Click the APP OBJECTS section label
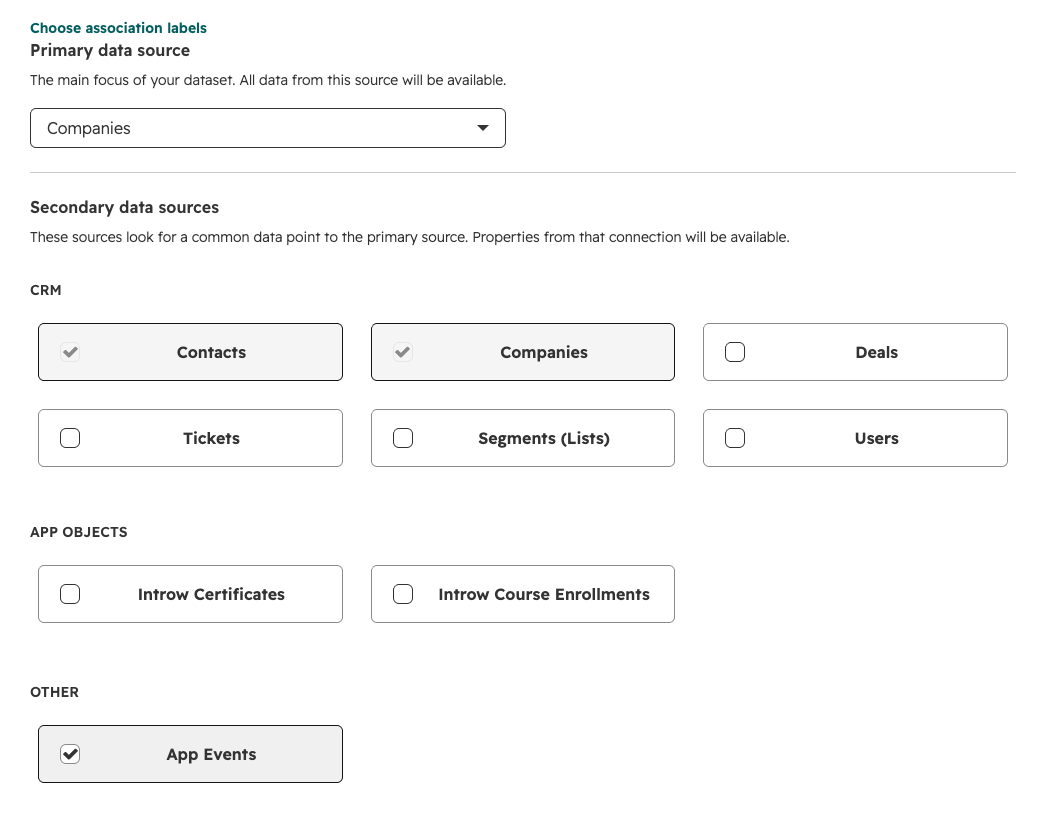This screenshot has width=1045, height=820. (79, 532)
